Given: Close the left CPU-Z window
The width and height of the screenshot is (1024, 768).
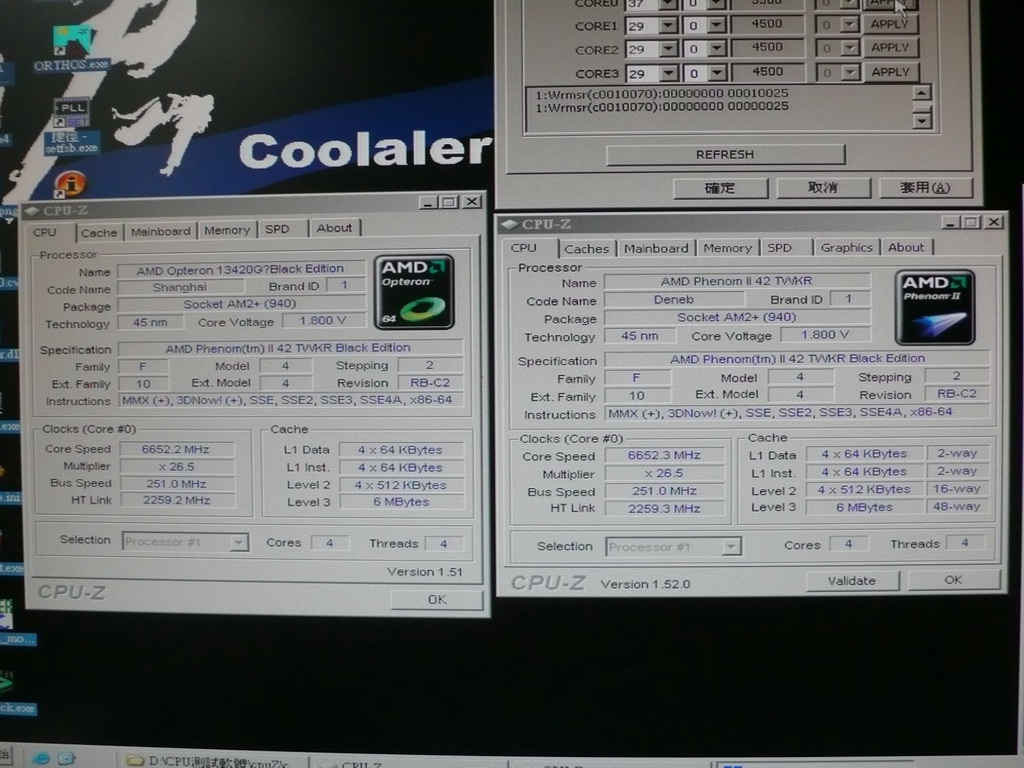Looking at the screenshot, I should [472, 202].
